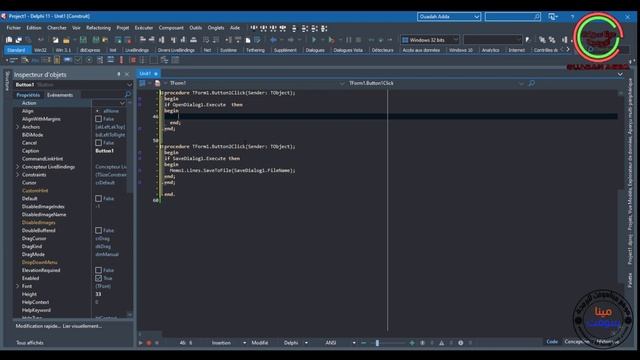640x360 pixels.
Task: Switch to the Evénements tab
Action: pos(60,95)
